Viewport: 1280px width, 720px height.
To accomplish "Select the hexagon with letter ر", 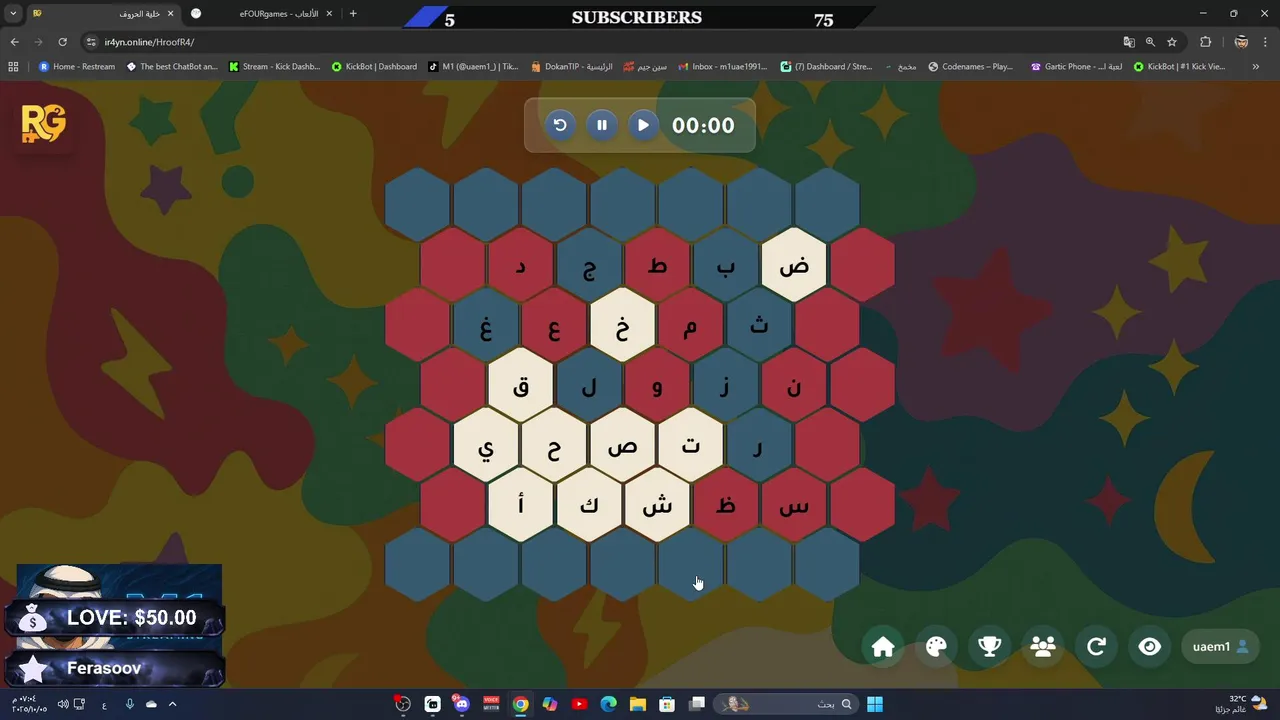I will pos(759,446).
